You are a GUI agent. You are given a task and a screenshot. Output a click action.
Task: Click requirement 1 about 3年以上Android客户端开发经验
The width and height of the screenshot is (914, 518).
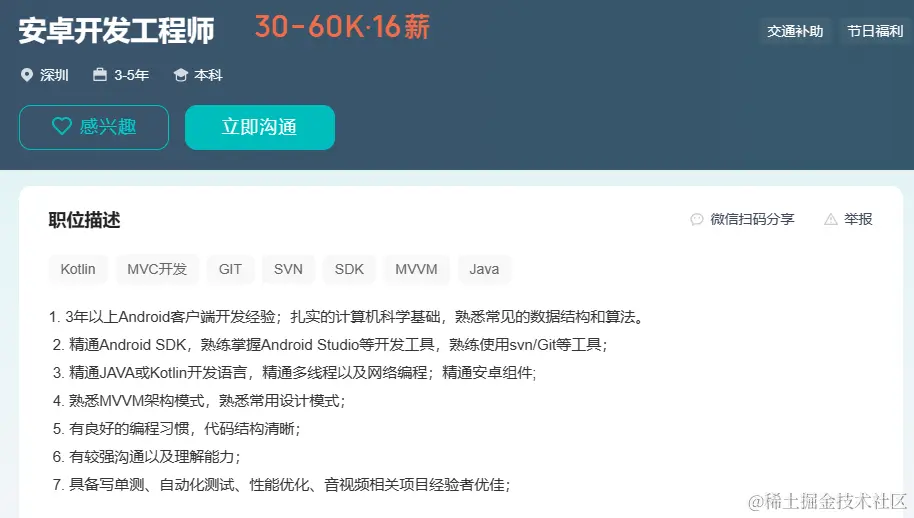[x=348, y=317]
